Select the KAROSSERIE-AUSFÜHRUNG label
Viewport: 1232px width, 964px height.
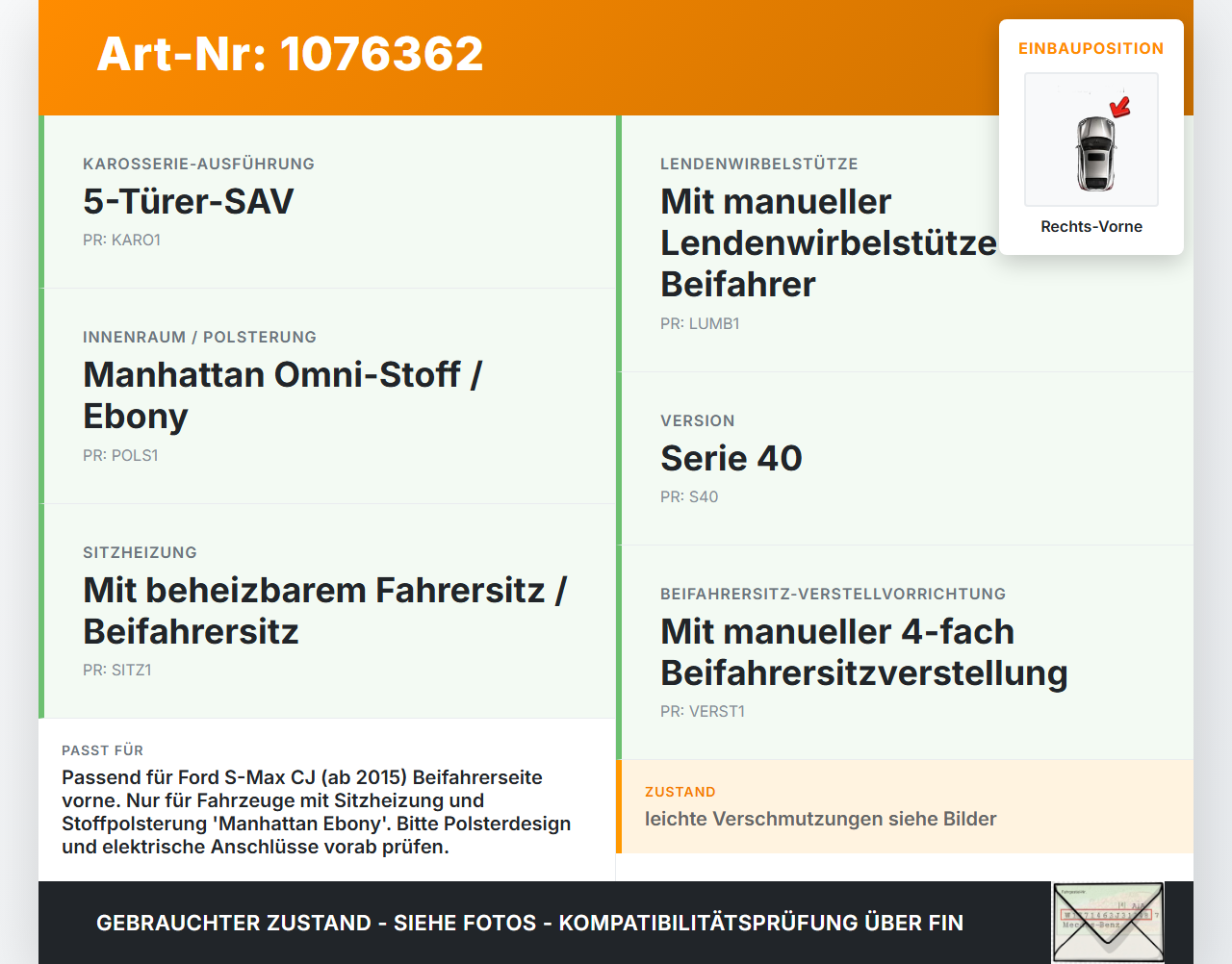tap(199, 164)
